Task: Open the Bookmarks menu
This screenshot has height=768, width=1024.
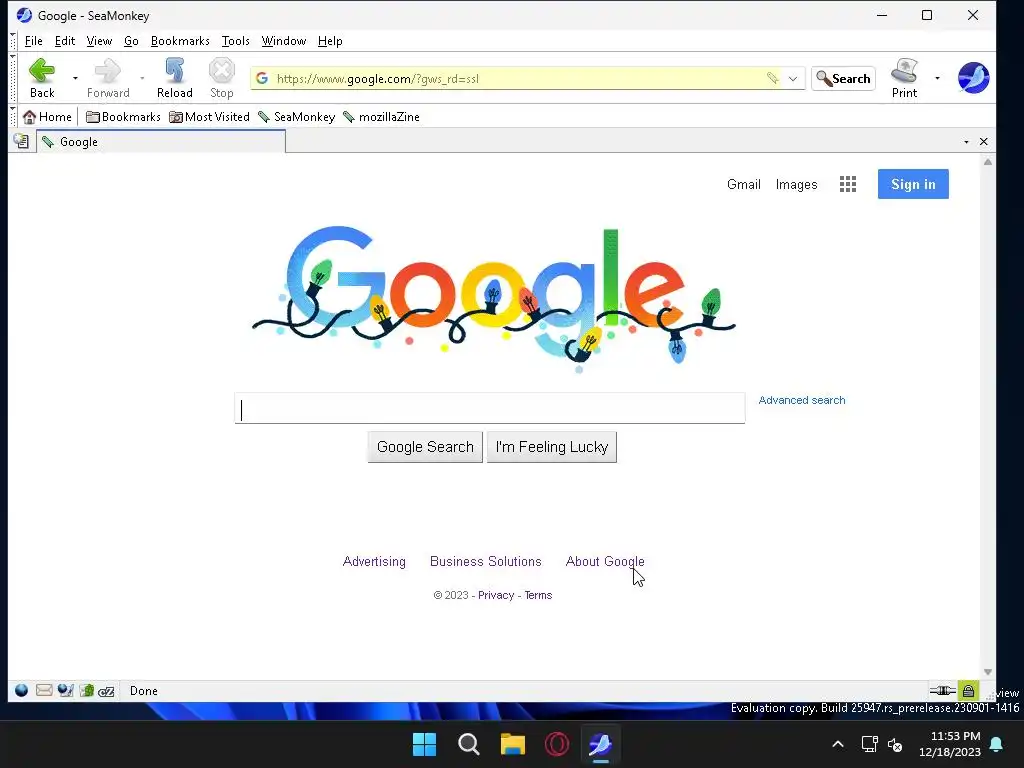Action: 180,40
